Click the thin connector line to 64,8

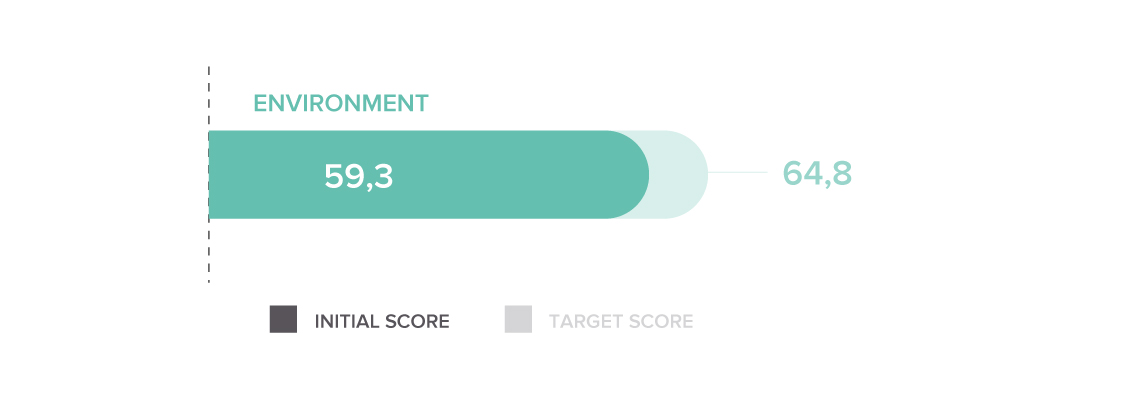(738, 173)
